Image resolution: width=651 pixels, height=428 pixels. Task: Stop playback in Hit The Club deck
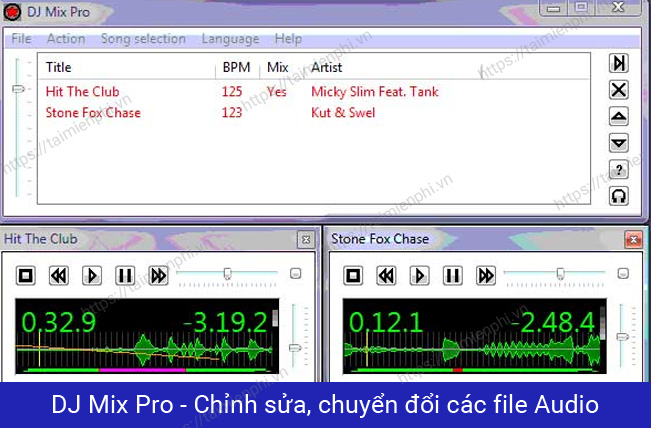coord(26,276)
